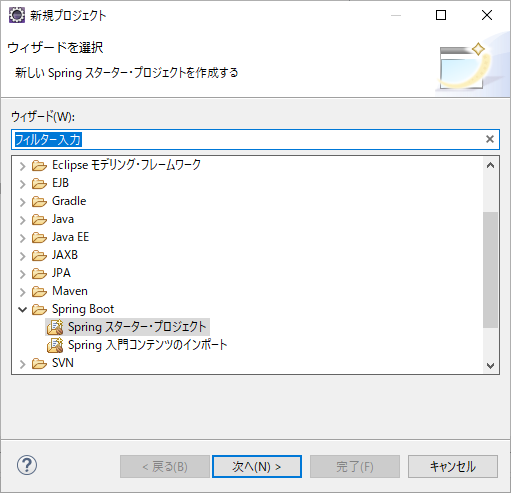Viewport: 511px width, 493px height.
Task: Click the SVN folder icon
Action: (39, 363)
